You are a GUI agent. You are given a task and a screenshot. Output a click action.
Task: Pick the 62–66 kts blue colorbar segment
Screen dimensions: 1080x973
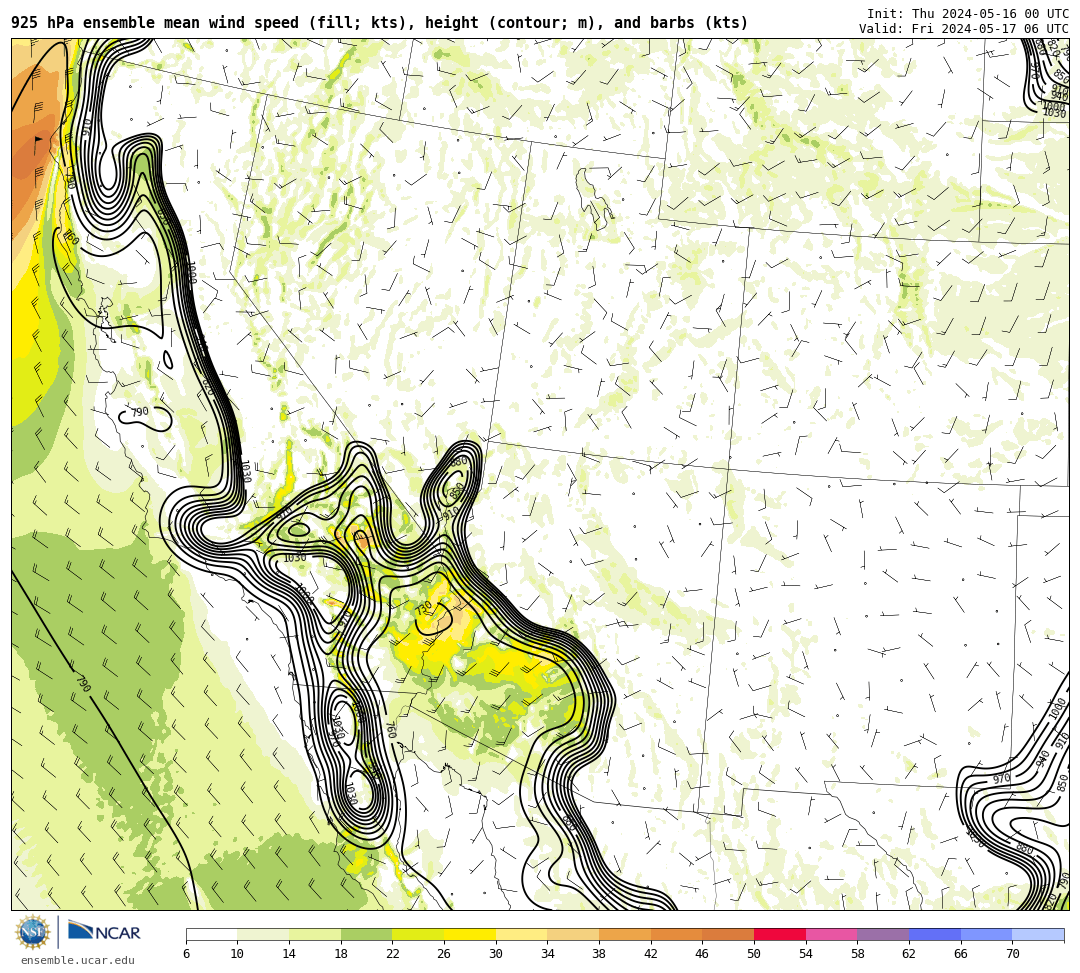coord(935,934)
